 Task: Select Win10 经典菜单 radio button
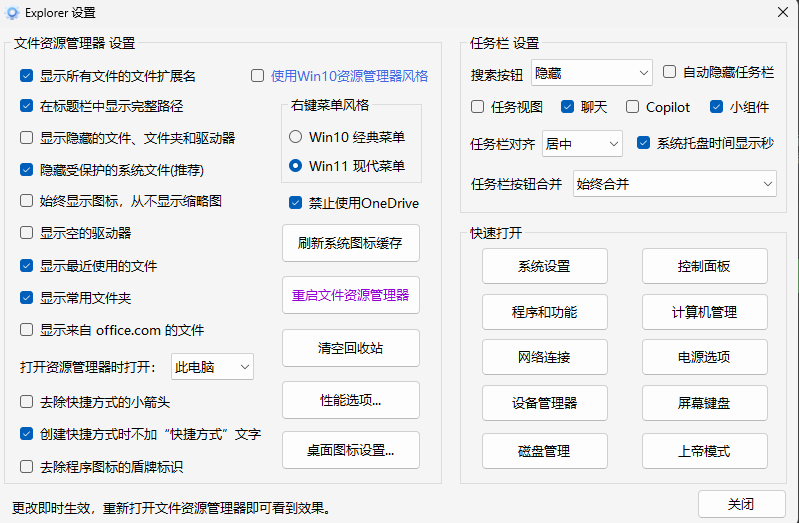pos(295,136)
